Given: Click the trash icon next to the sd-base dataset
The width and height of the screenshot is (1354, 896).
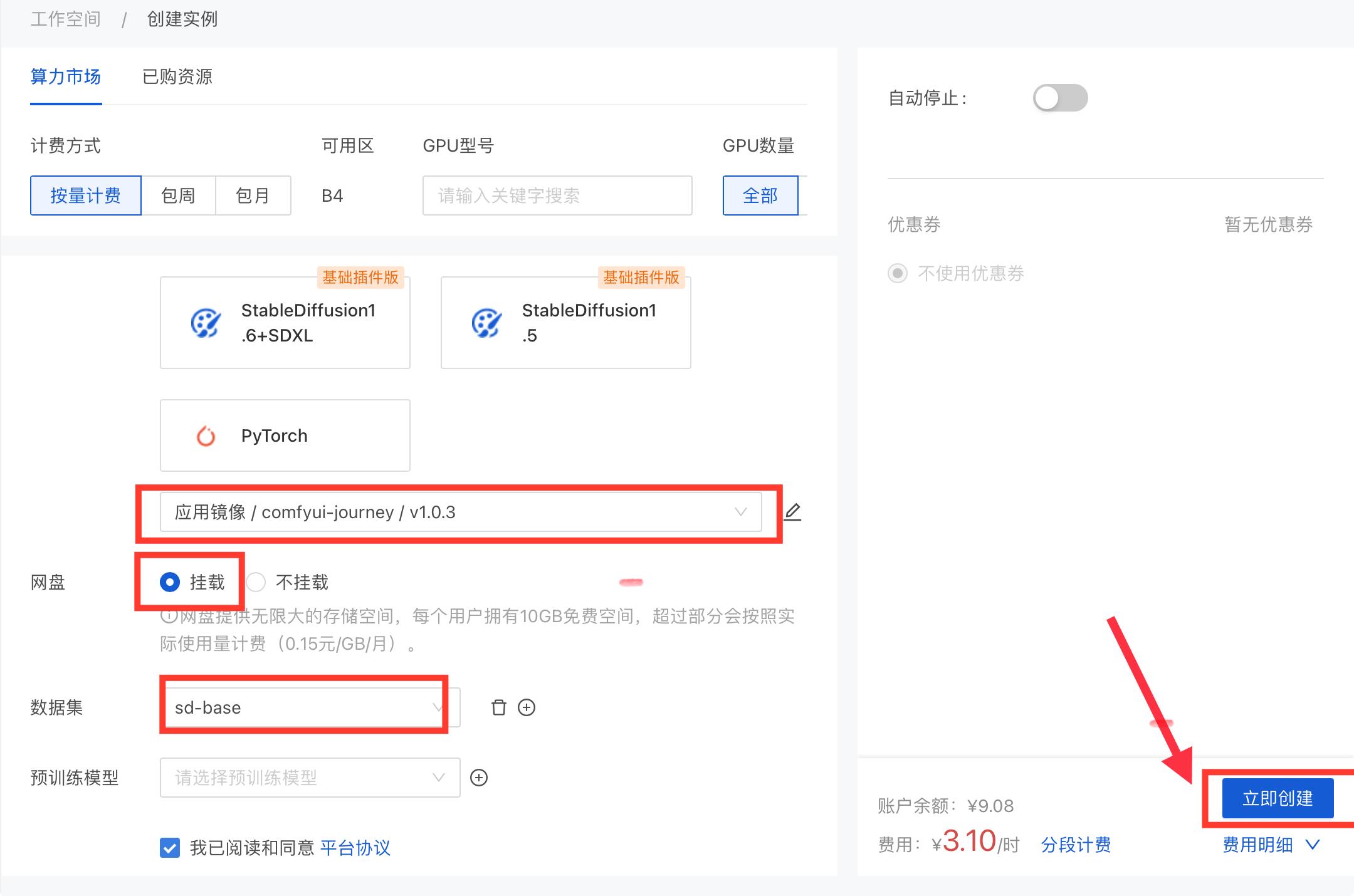Looking at the screenshot, I should (498, 707).
